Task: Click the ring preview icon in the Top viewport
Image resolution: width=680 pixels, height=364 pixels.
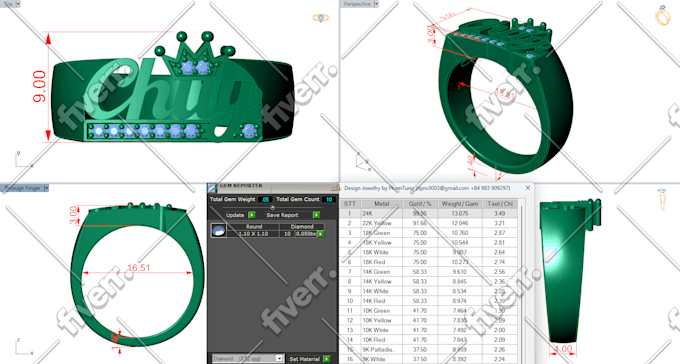Action: (x=321, y=18)
